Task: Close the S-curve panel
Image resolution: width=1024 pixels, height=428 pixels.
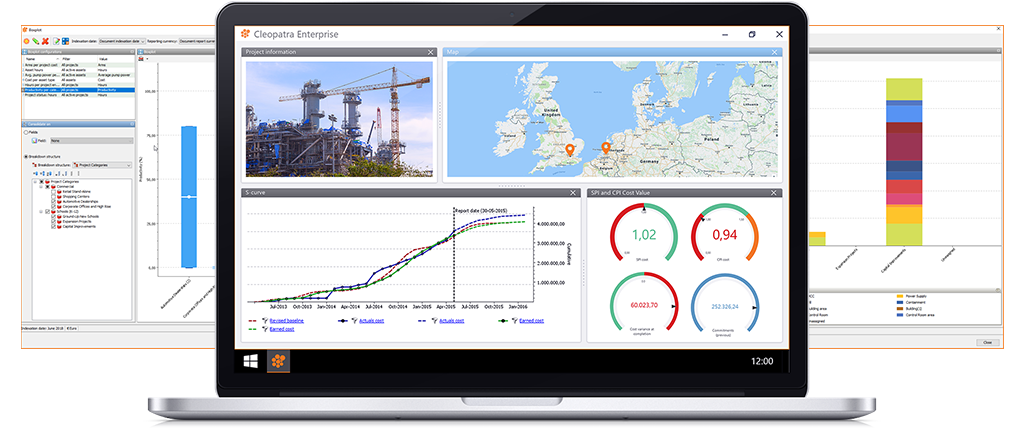Action: [x=573, y=193]
